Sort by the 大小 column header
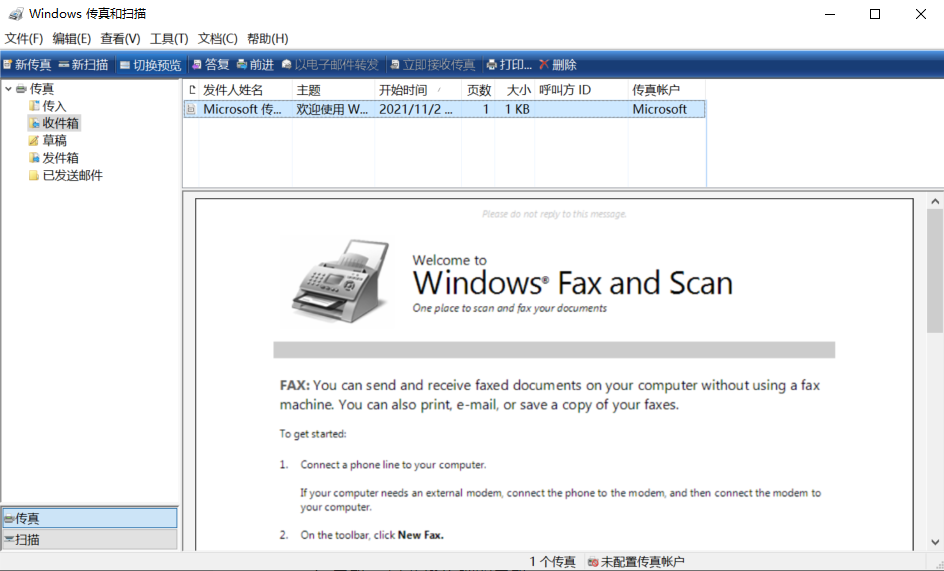Viewport: 944px width, 571px height. (x=515, y=90)
